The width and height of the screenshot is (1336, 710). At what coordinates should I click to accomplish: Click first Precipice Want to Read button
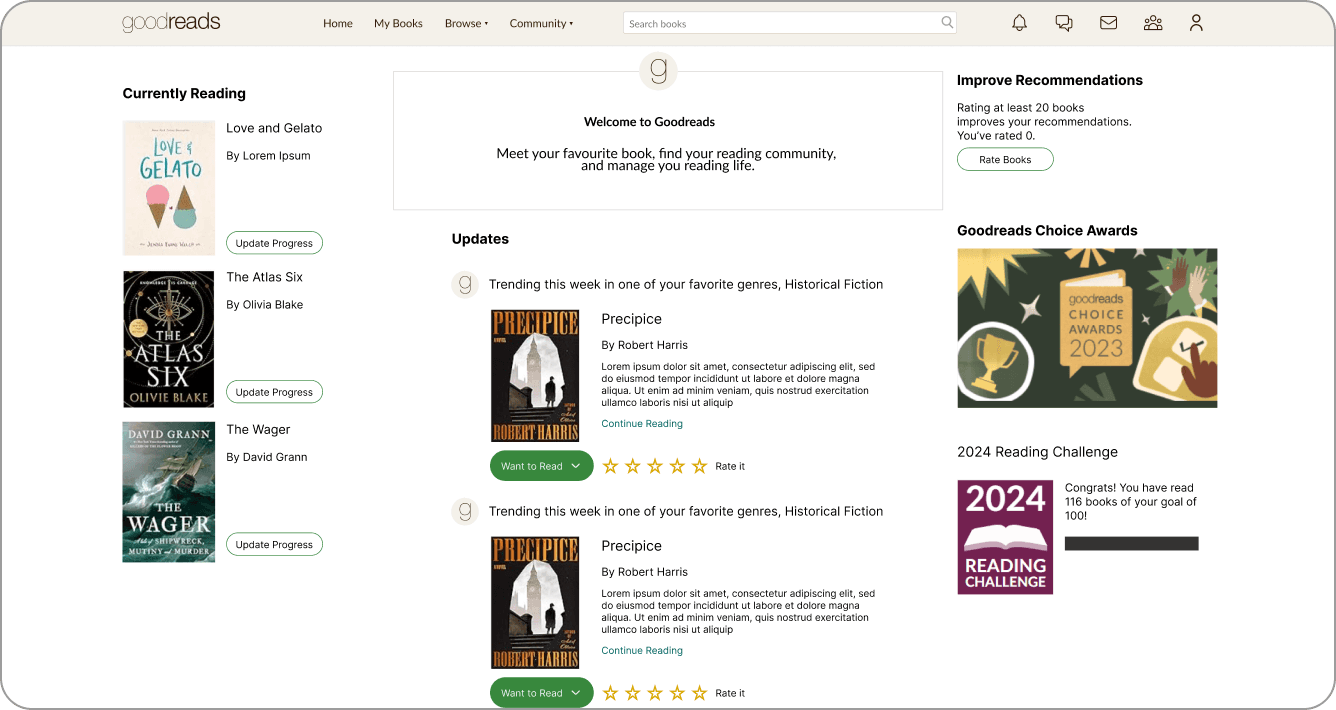pos(541,466)
